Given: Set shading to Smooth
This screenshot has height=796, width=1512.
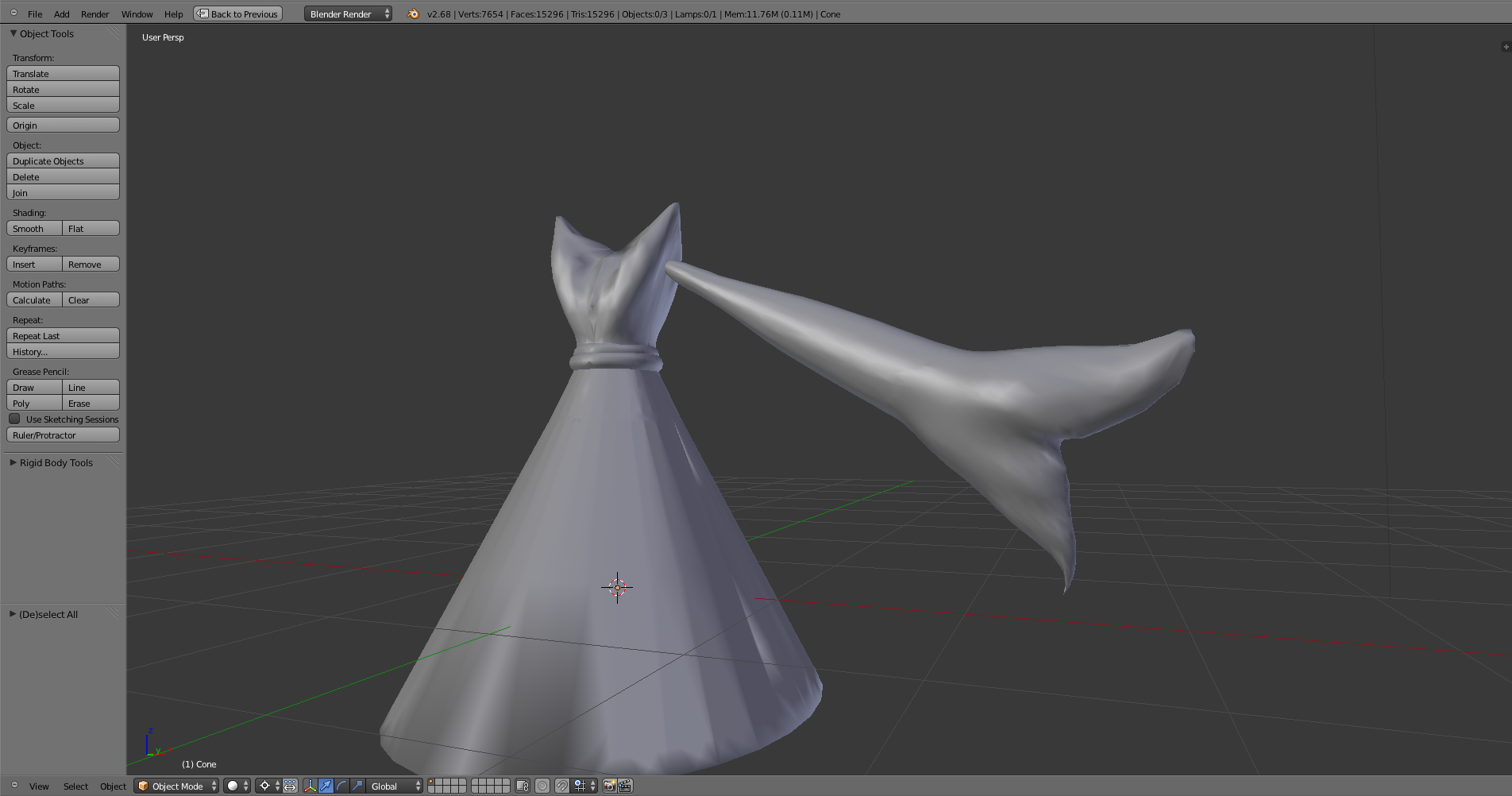Looking at the screenshot, I should 34,229.
